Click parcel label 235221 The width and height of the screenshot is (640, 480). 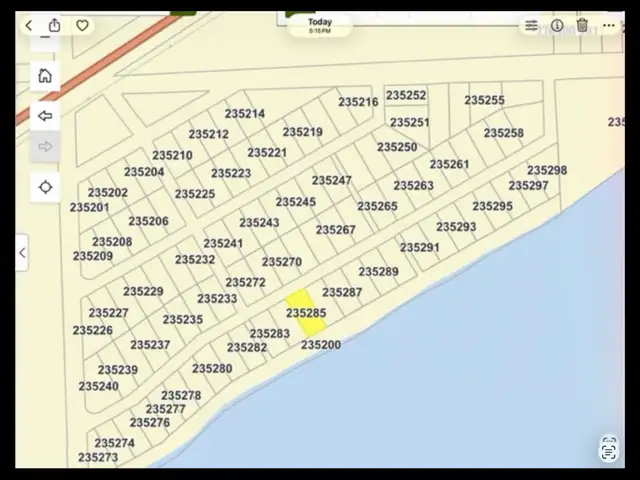pos(267,153)
